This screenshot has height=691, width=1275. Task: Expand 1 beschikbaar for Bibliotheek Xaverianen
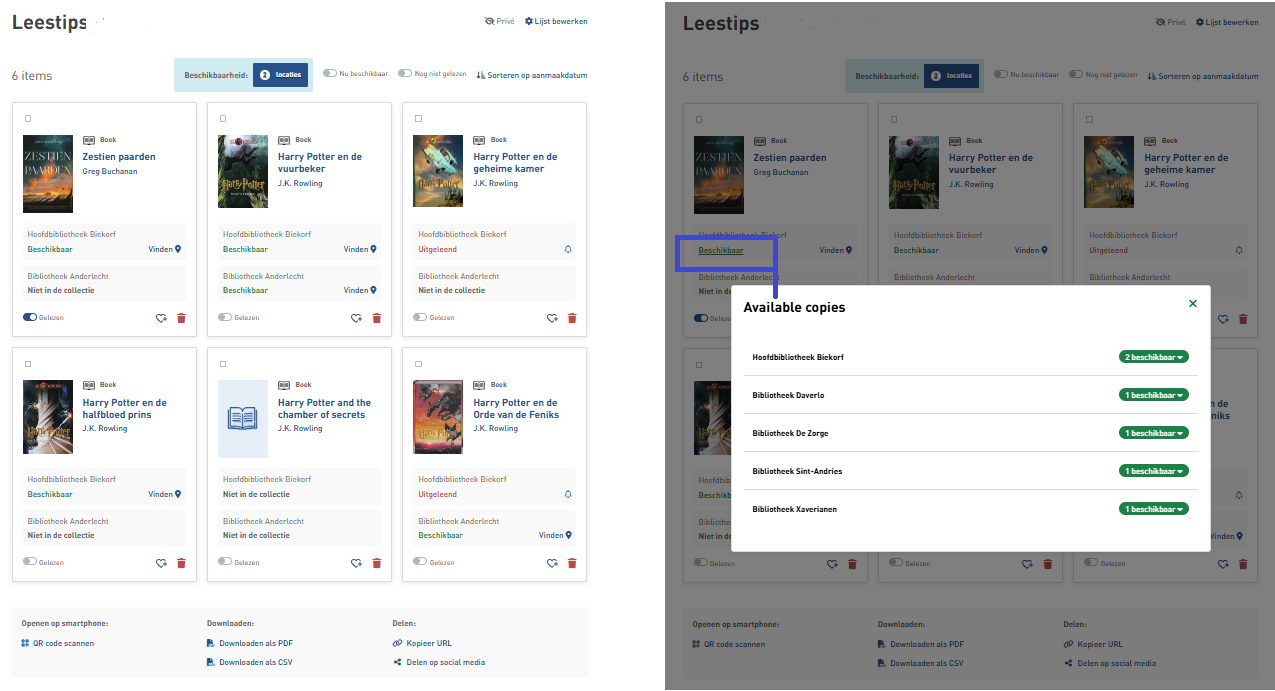[1153, 509]
